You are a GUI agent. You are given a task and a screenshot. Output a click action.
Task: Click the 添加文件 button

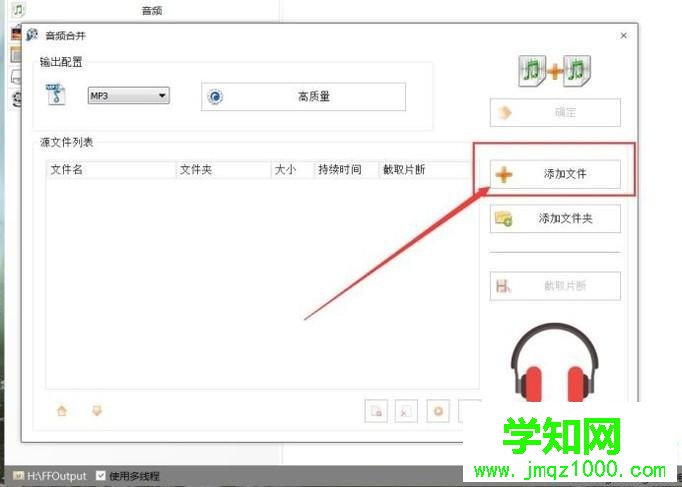pyautogui.click(x=555, y=174)
